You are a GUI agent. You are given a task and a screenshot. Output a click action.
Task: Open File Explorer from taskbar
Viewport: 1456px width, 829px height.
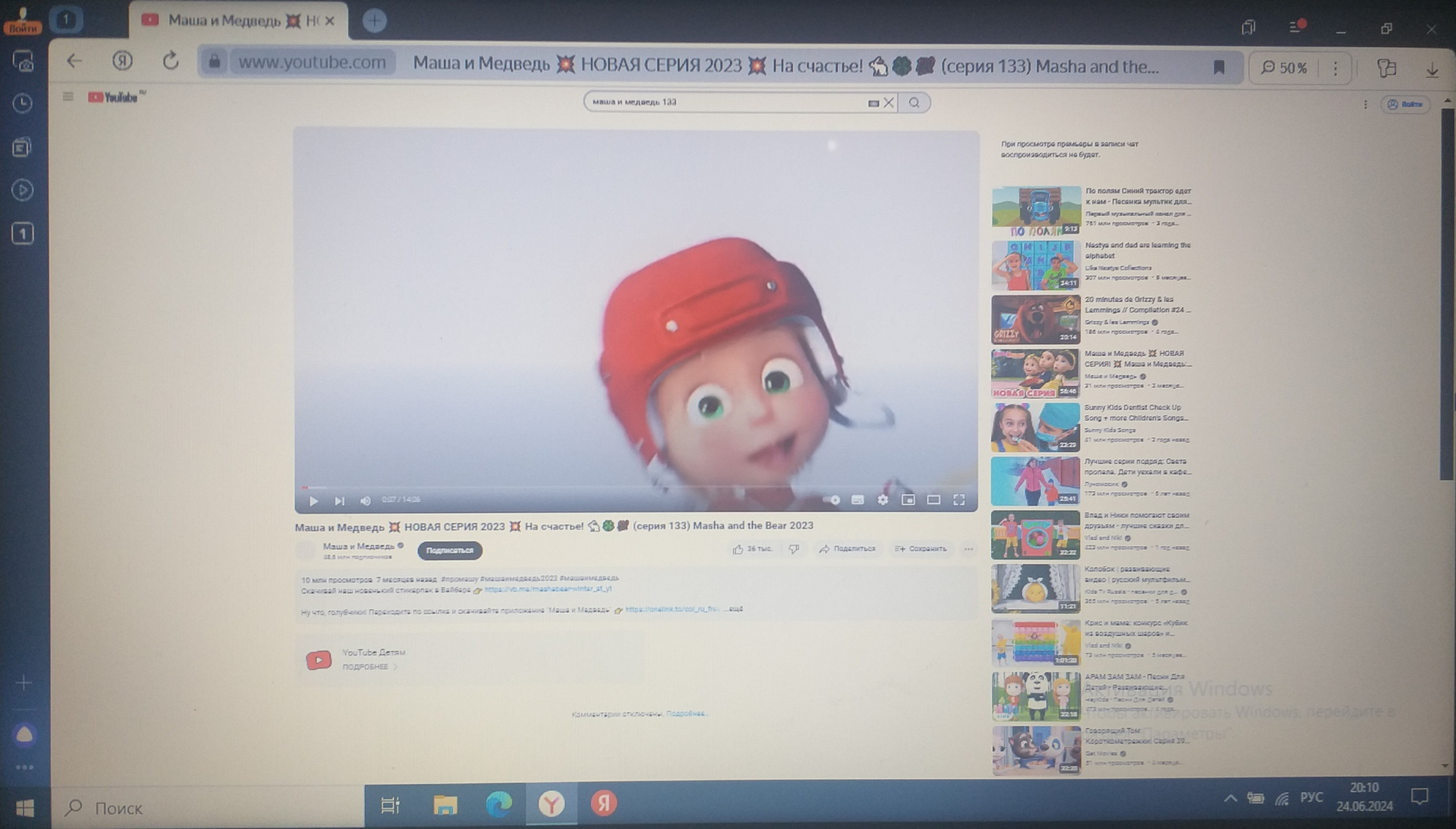pyautogui.click(x=445, y=805)
